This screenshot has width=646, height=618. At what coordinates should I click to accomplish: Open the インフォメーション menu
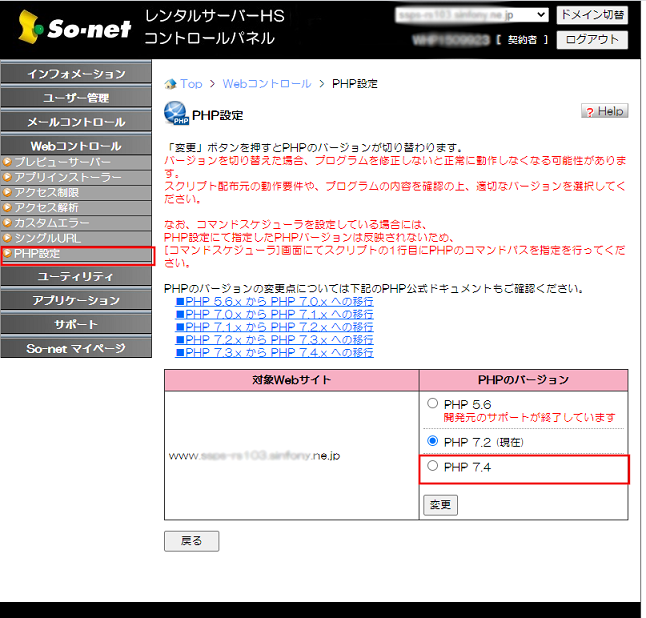pos(76,74)
